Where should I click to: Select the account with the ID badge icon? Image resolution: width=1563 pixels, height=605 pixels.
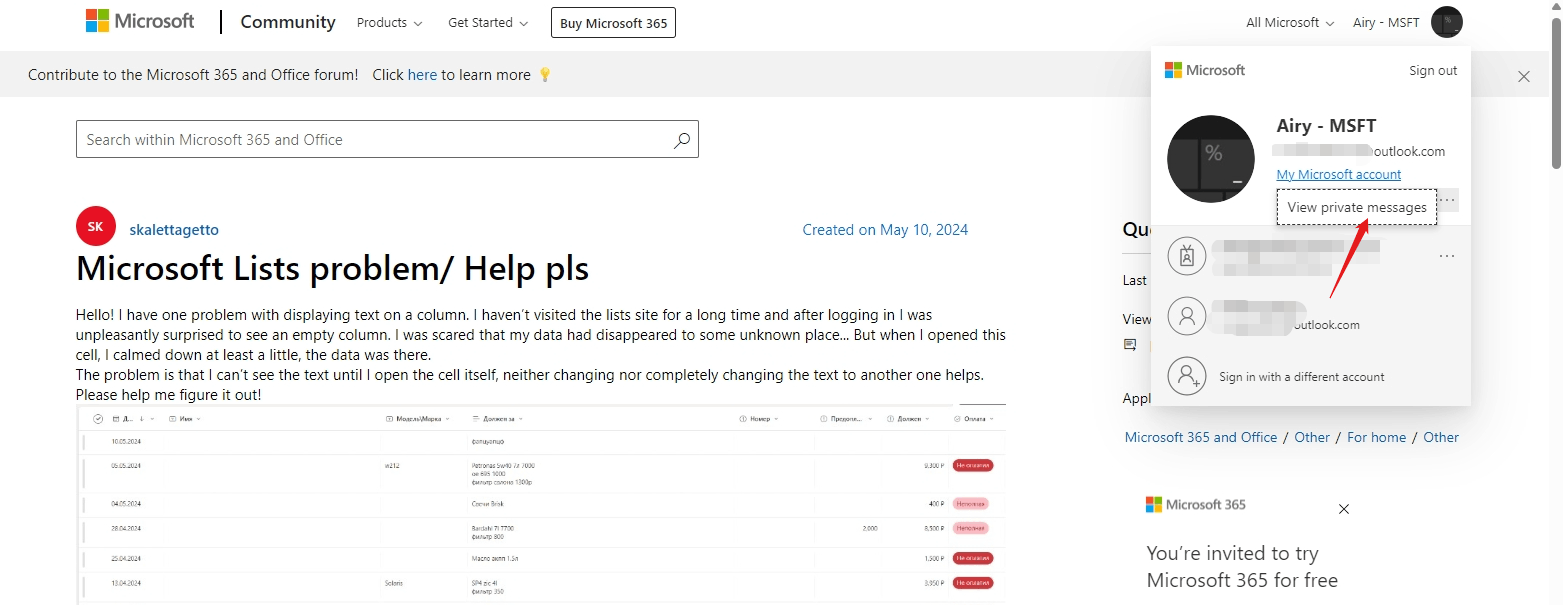tap(1186, 256)
